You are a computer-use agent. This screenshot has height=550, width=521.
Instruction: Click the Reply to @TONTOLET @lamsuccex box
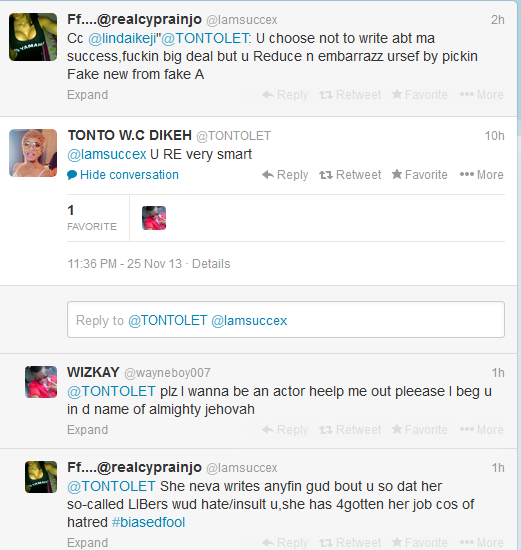[286, 320]
